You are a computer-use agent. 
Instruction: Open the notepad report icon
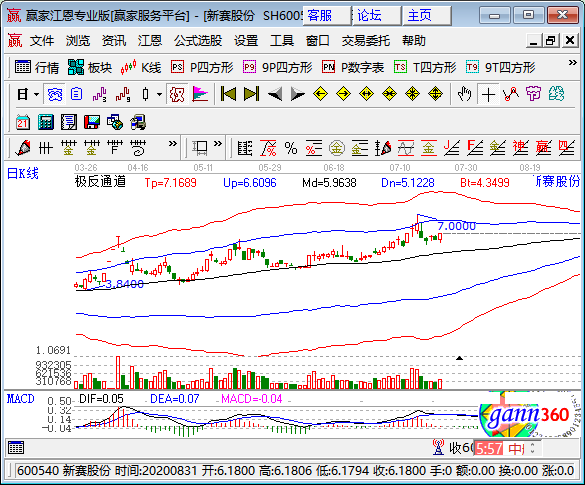69,122
